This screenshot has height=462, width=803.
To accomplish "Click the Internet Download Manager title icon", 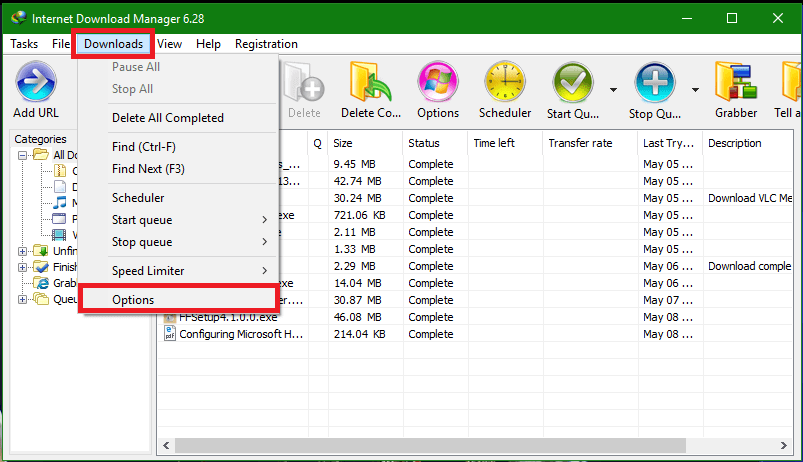I will click(x=17, y=18).
